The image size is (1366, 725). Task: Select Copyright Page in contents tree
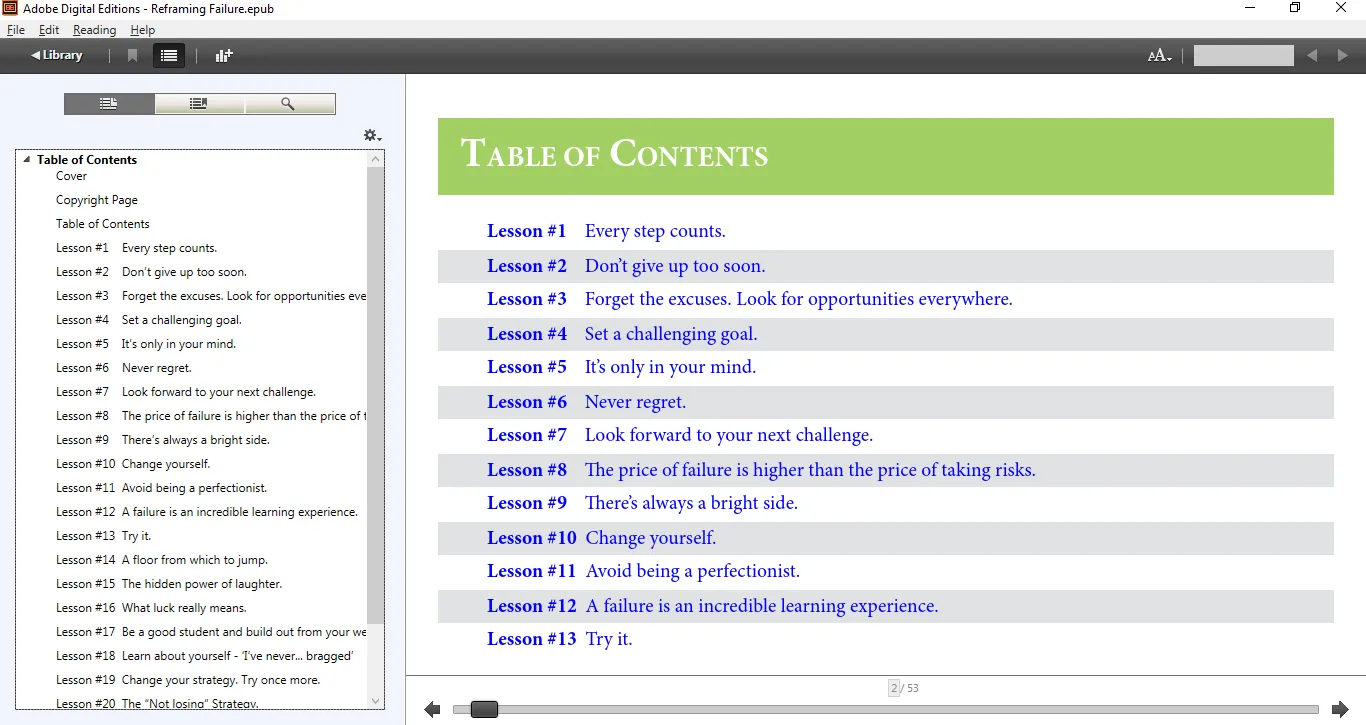[x=97, y=200]
